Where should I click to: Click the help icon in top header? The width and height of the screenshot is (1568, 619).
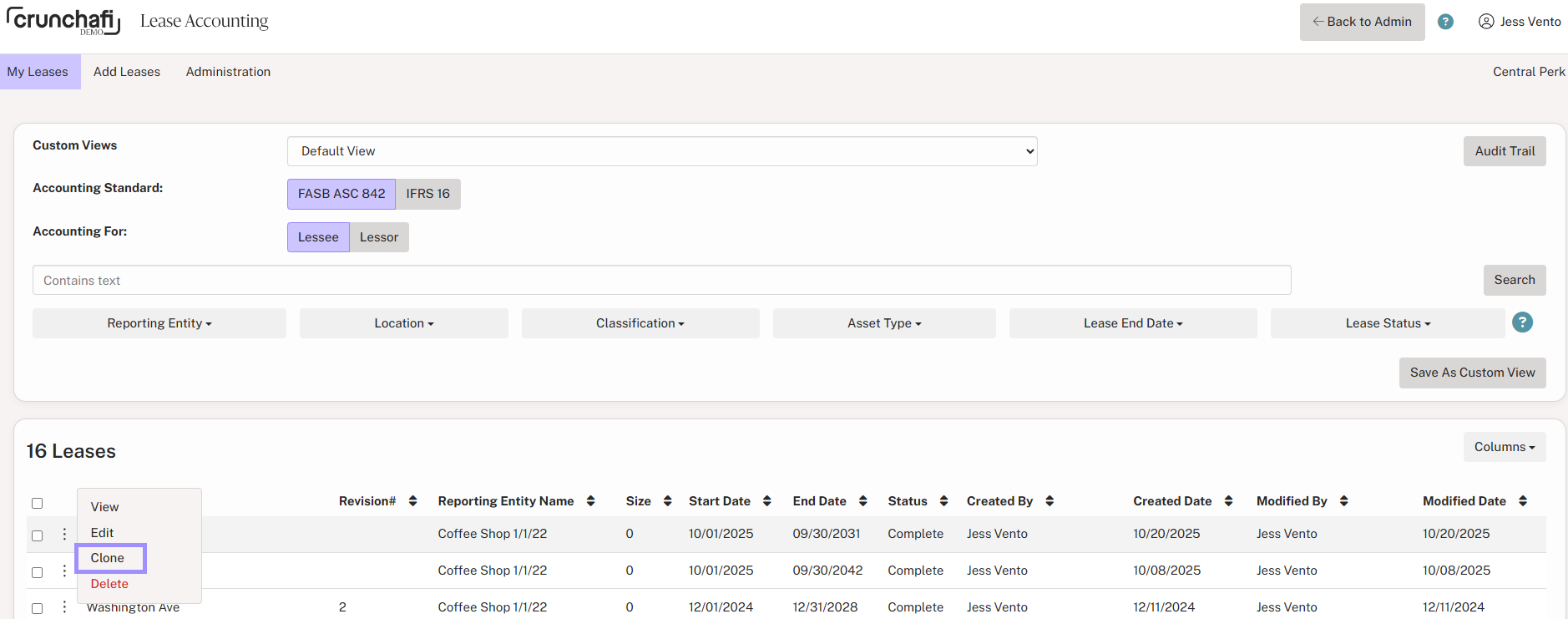[x=1445, y=22]
